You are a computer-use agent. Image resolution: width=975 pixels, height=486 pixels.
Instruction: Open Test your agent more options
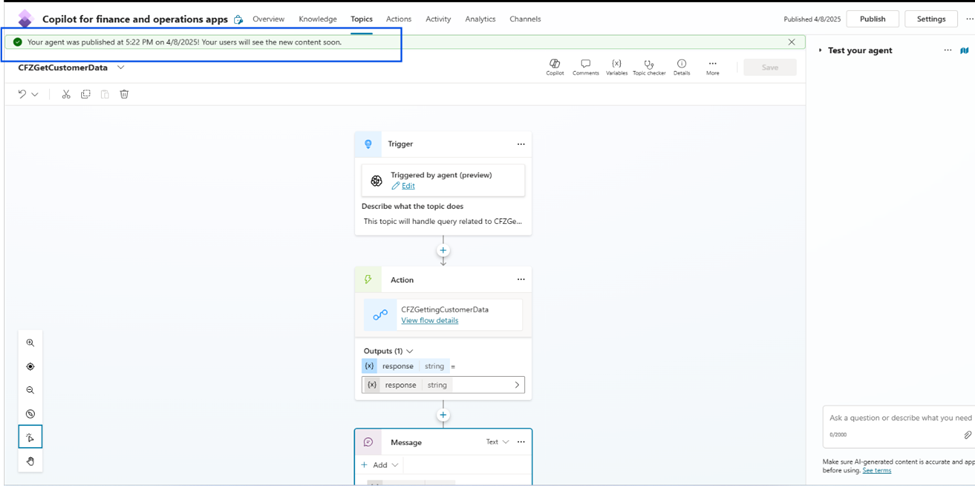948,50
